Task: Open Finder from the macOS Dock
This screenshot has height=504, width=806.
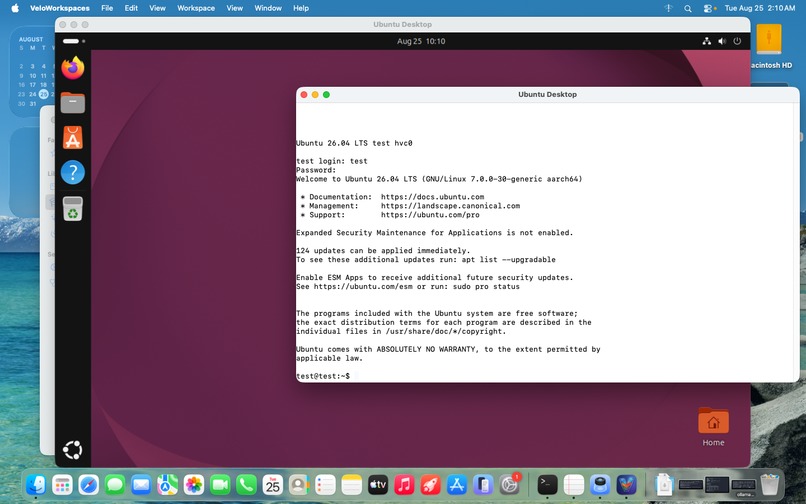Action: [x=36, y=484]
